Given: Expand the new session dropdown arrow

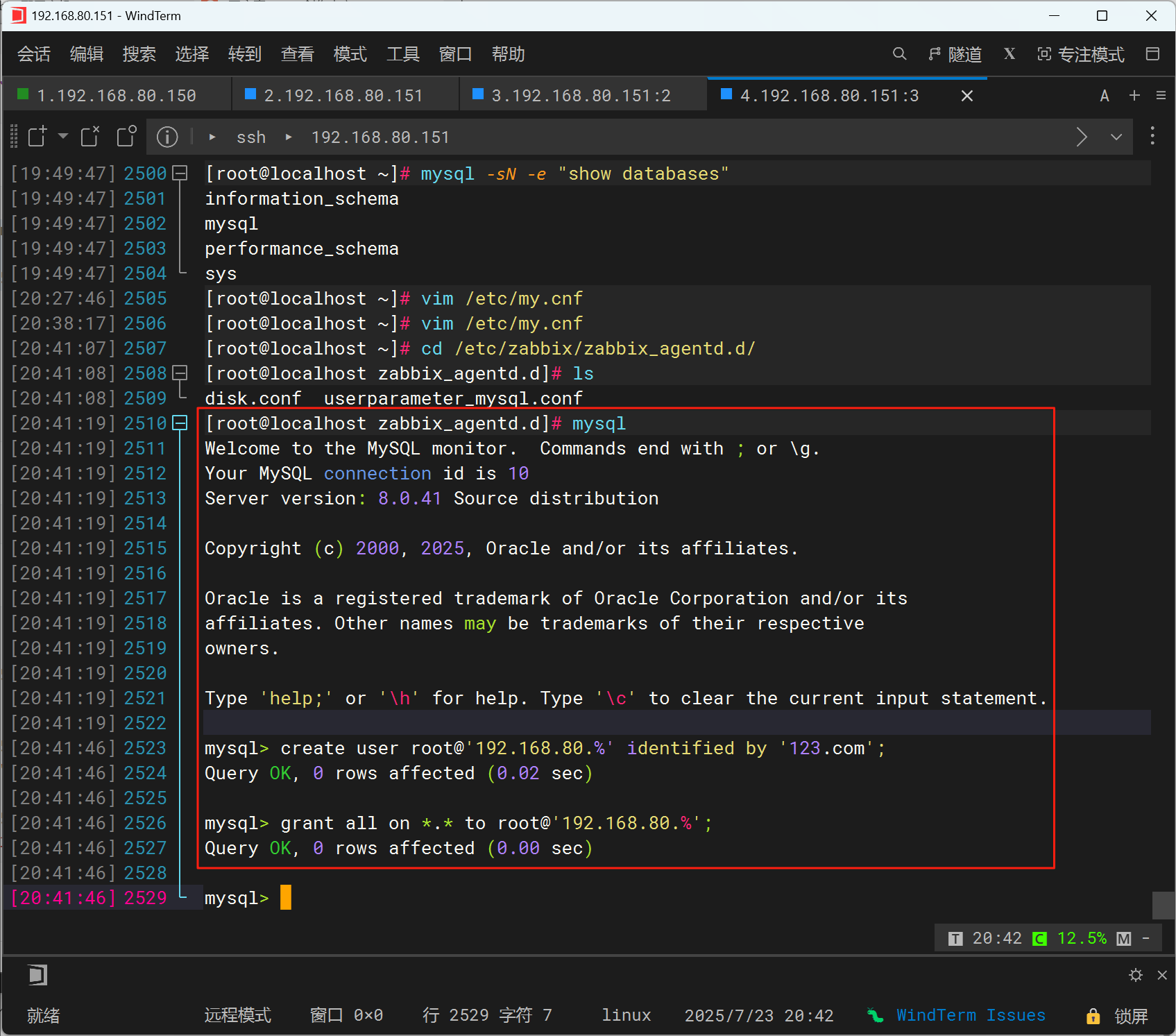Looking at the screenshot, I should point(63,136).
